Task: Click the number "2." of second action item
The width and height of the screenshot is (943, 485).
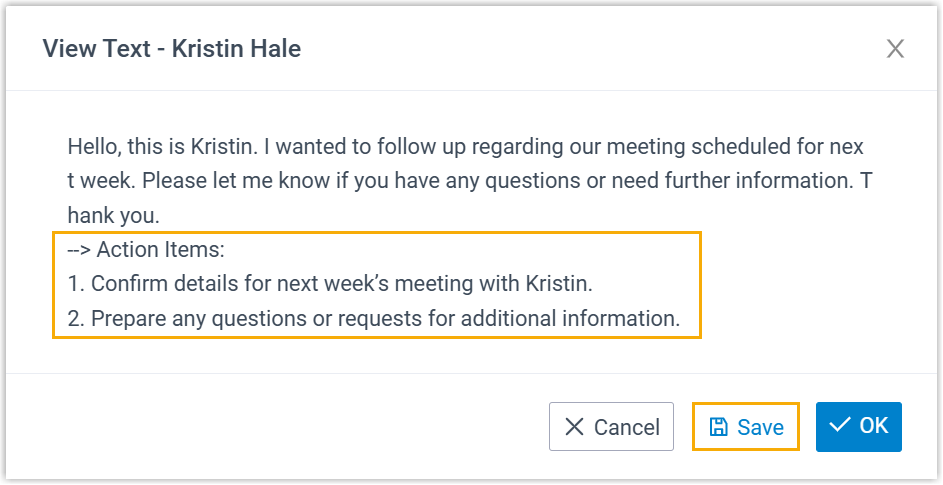Action: coord(76,320)
